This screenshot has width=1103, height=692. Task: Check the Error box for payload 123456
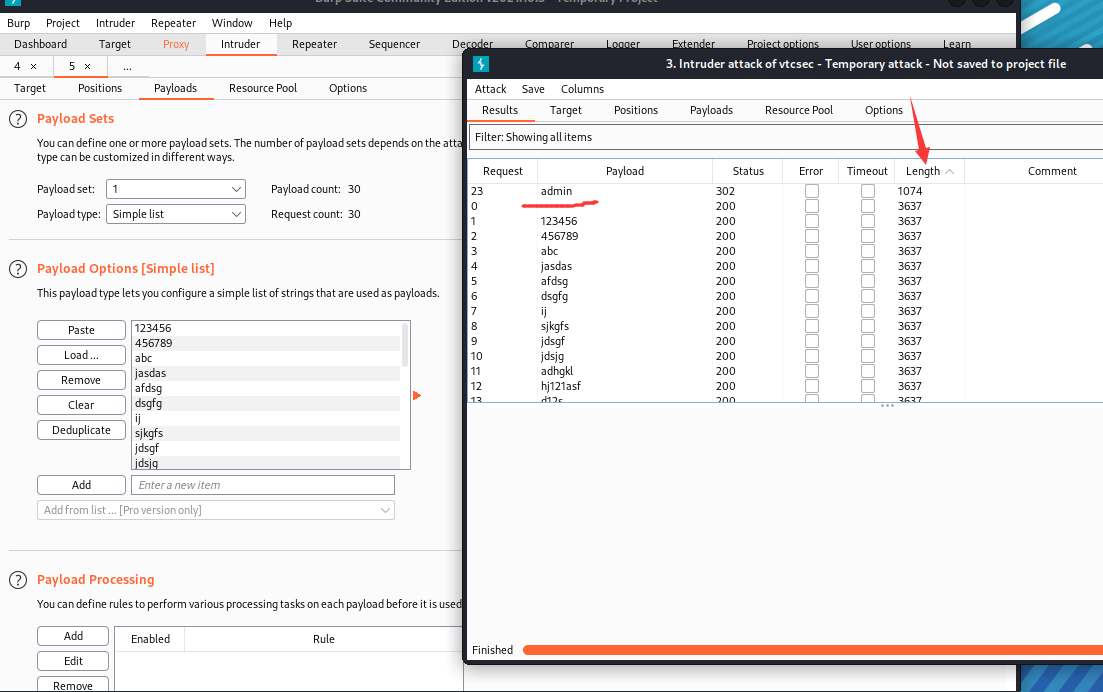pyautogui.click(x=812, y=221)
